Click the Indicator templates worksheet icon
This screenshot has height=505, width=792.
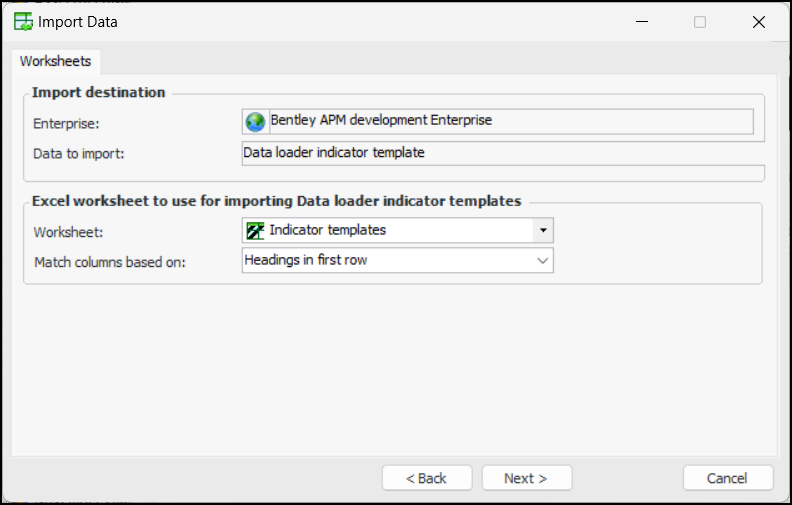point(255,230)
